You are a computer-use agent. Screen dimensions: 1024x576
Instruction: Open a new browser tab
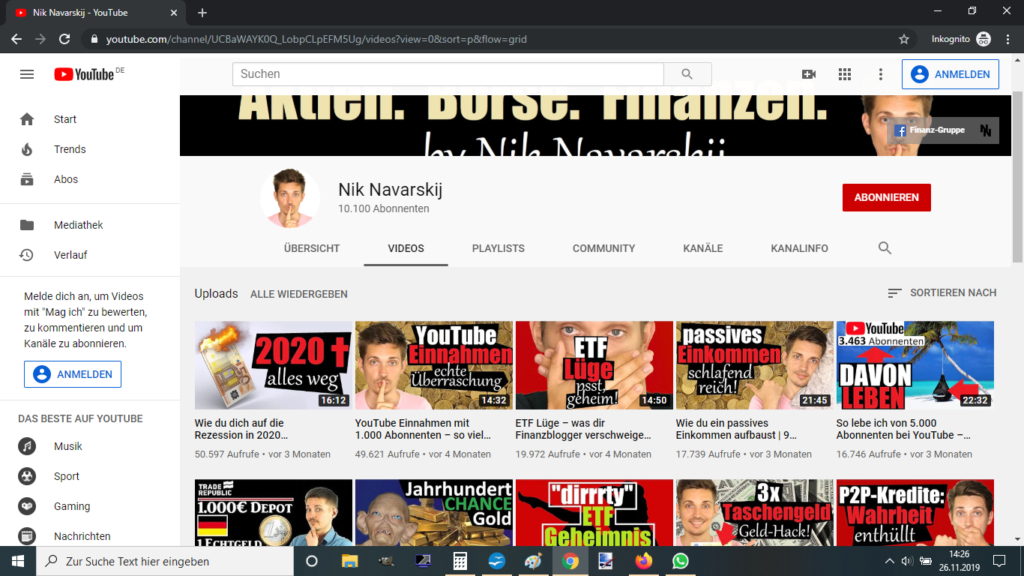[202, 12]
